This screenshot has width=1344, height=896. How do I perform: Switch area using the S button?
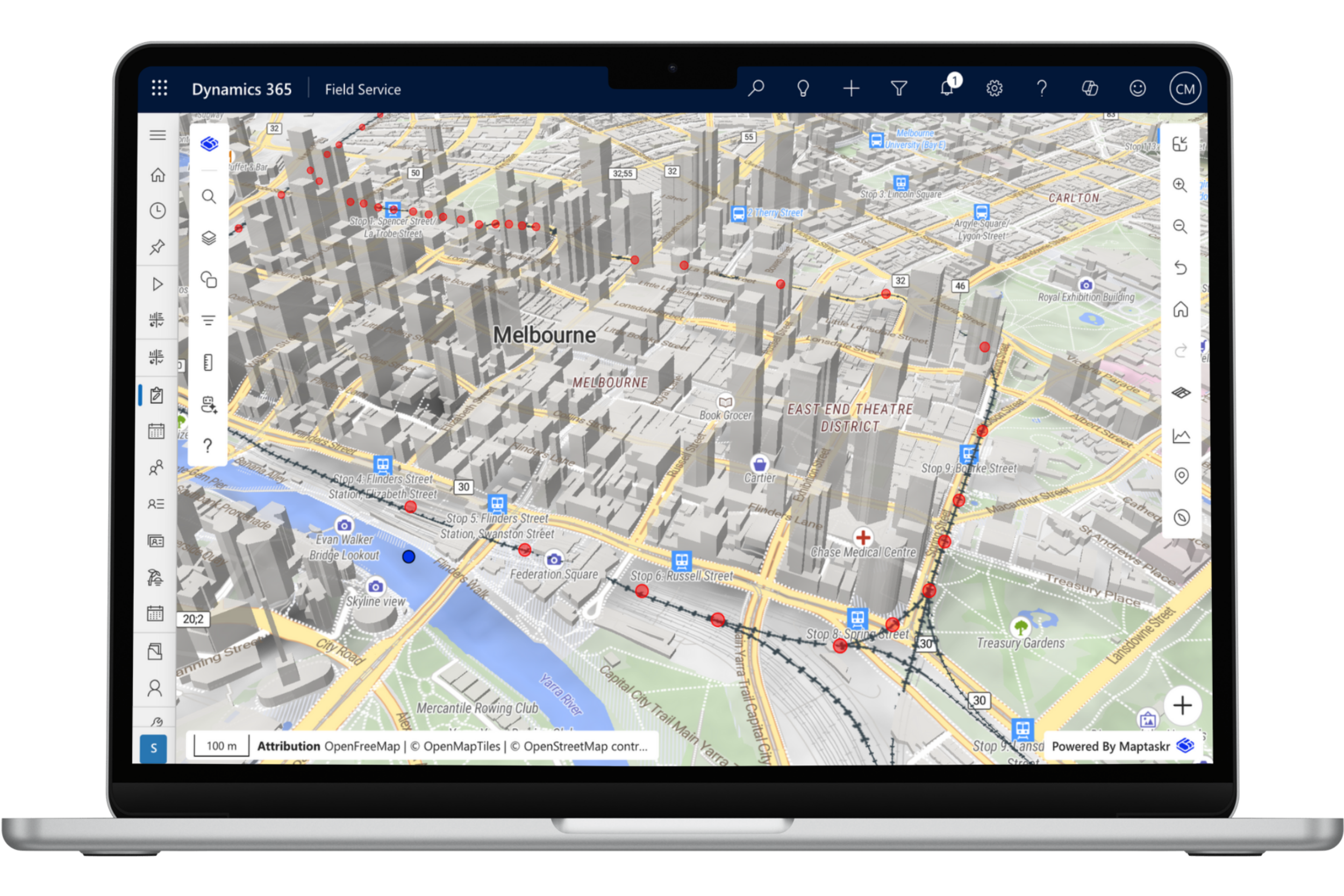153,748
